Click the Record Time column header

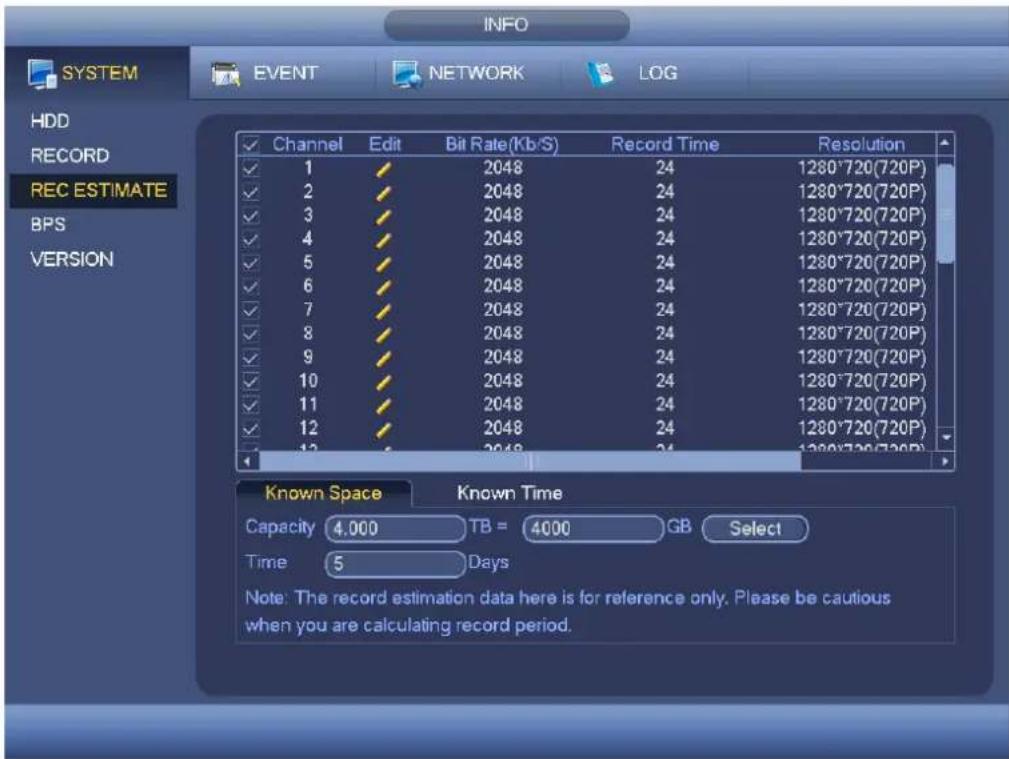(x=665, y=144)
